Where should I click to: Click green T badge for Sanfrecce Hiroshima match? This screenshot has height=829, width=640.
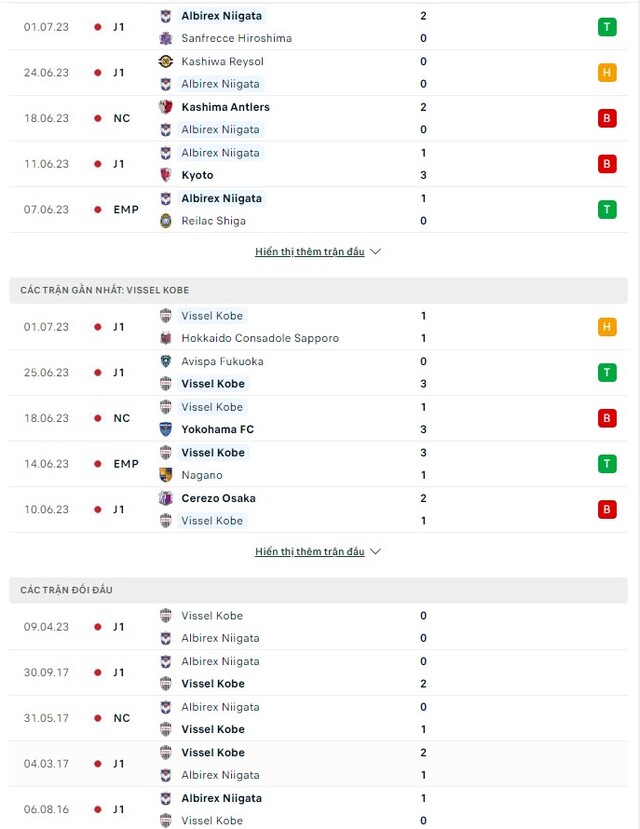[607, 27]
